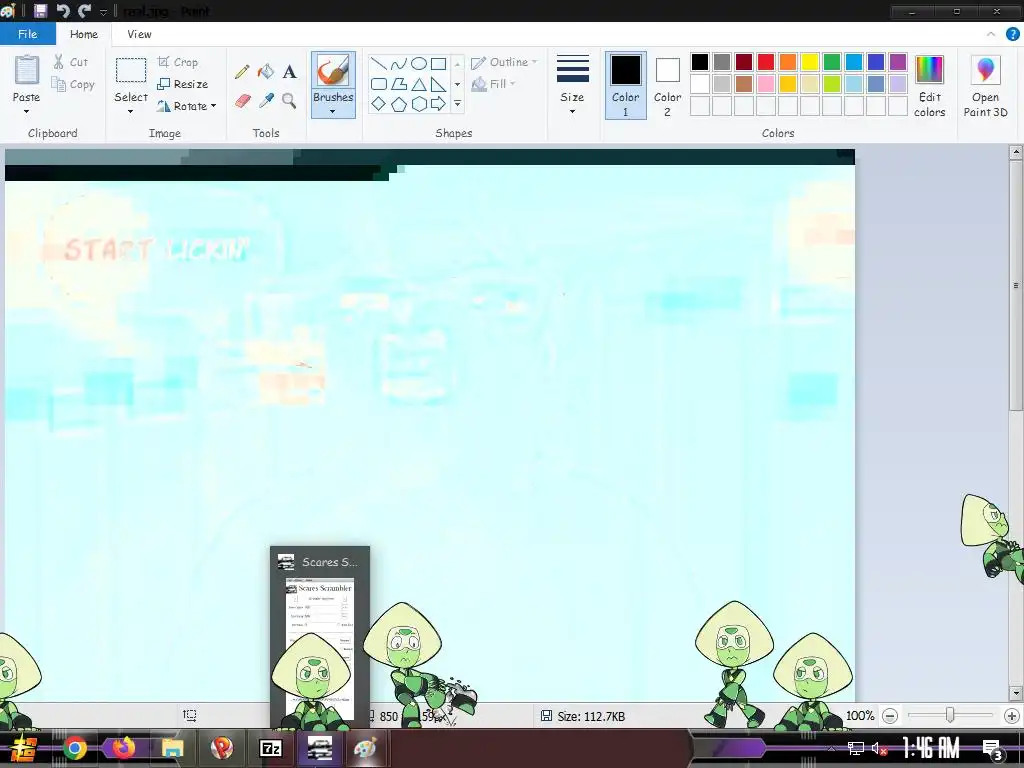Open the File menu
Screen dimensions: 1024x768
(x=27, y=34)
